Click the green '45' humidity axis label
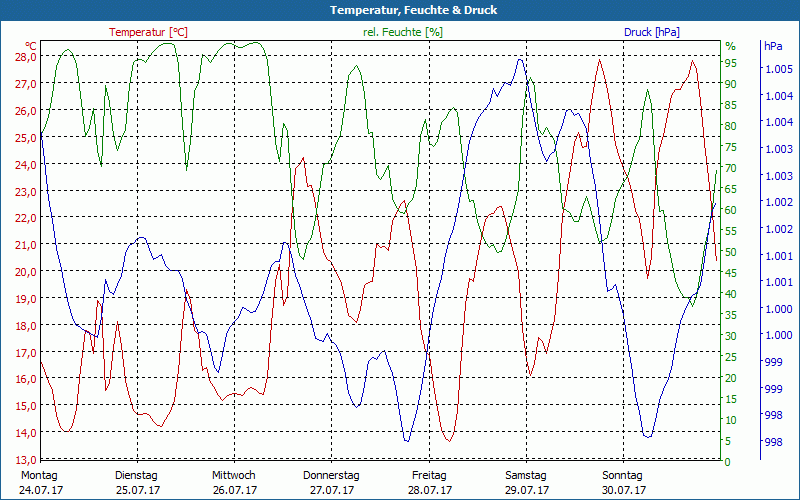The image size is (800, 500). point(731,273)
